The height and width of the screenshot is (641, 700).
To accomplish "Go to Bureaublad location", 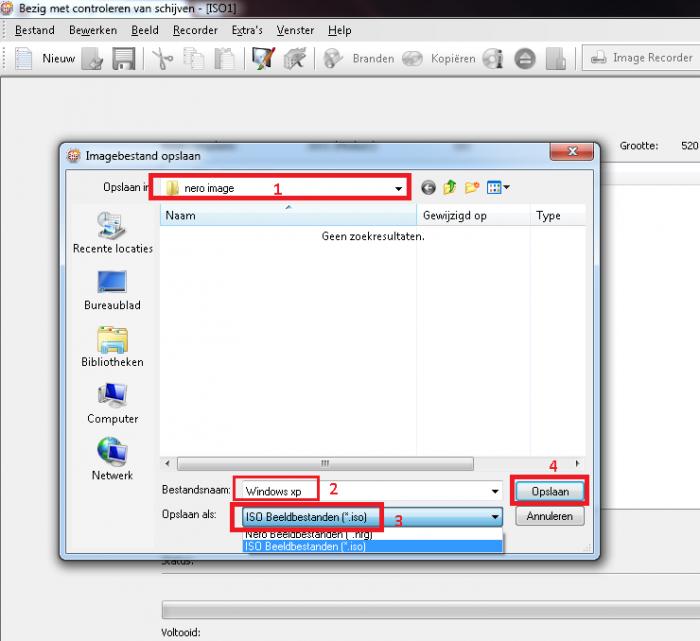I will point(112,290).
